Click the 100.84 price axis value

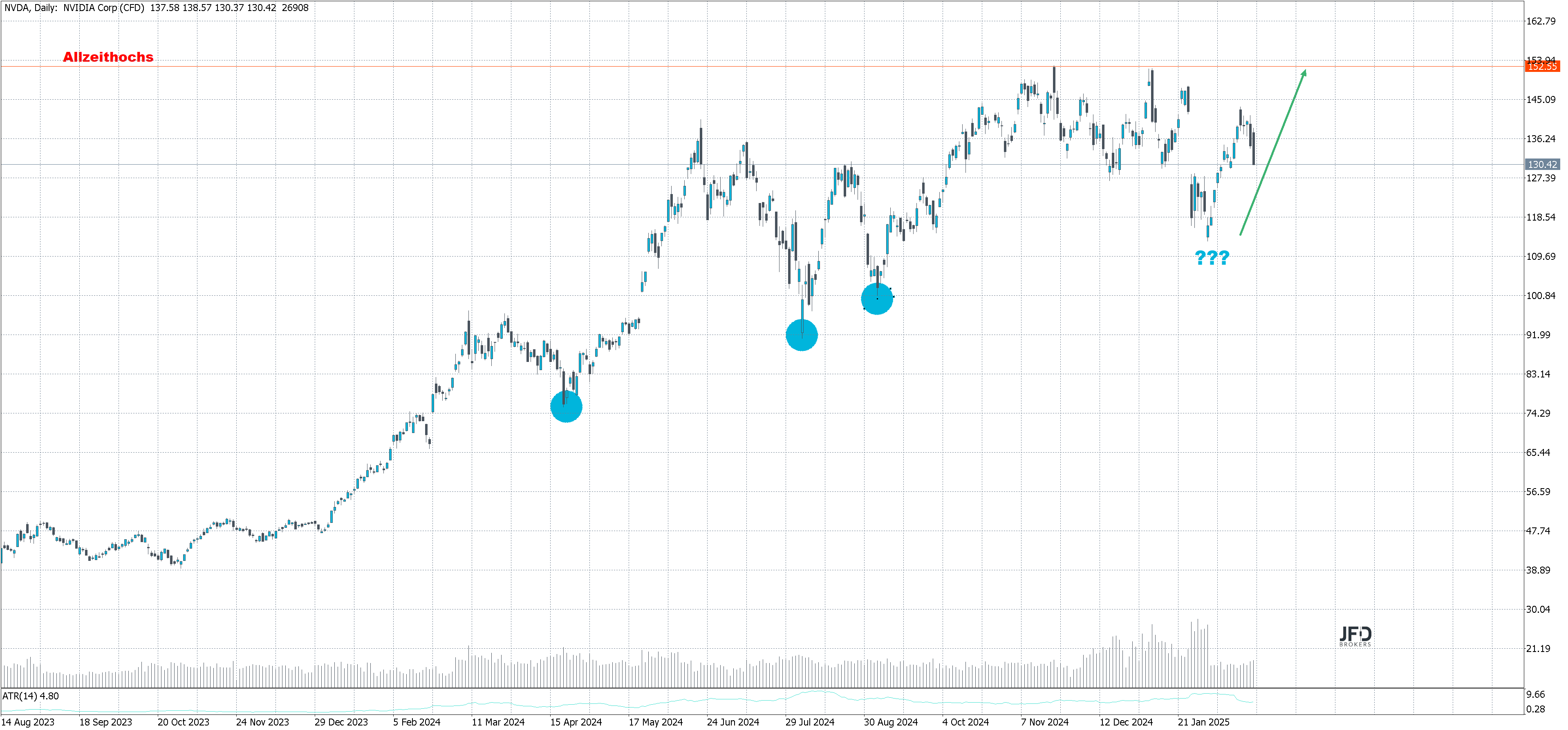(x=1540, y=296)
